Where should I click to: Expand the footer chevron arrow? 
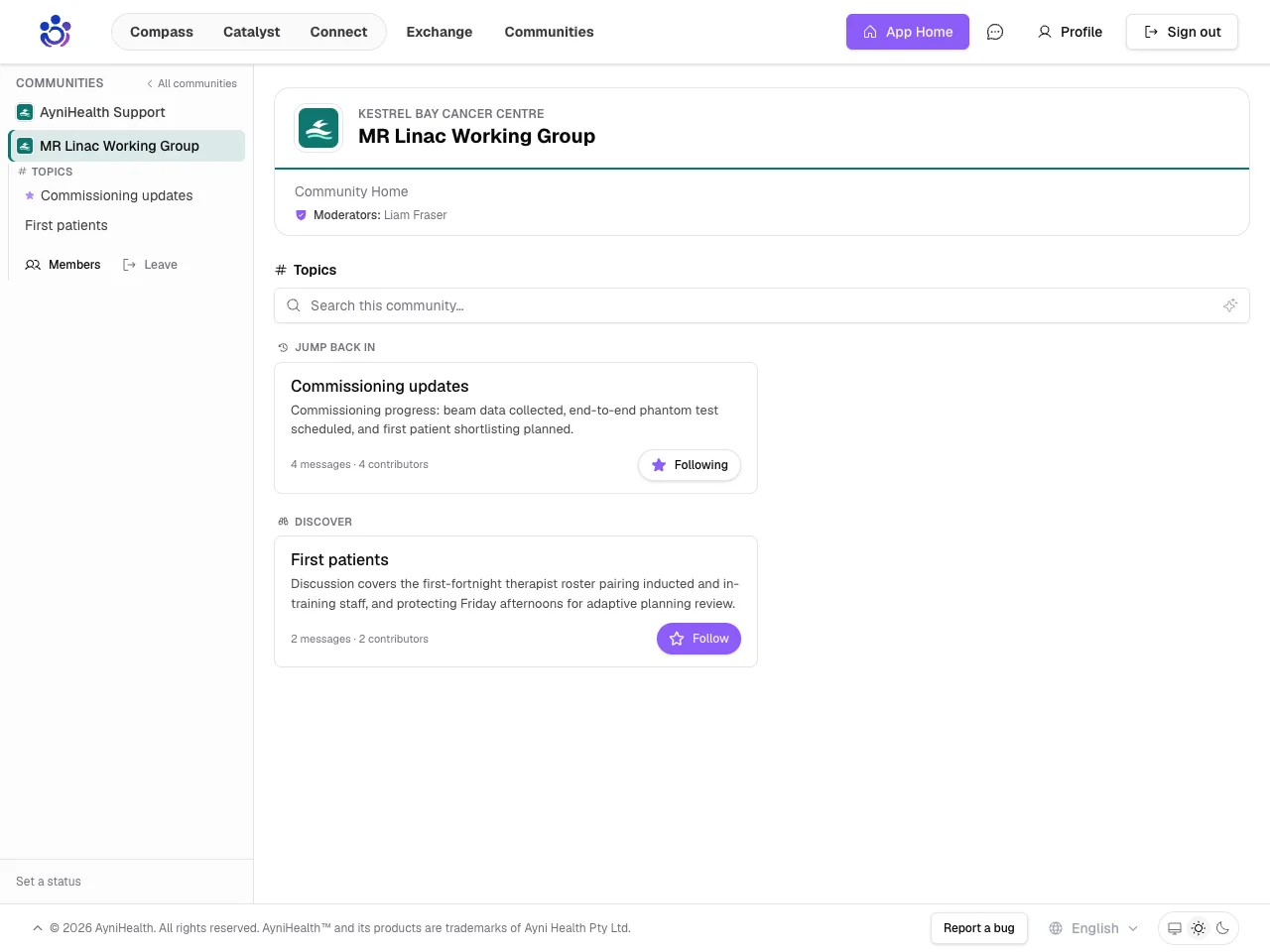[38, 928]
